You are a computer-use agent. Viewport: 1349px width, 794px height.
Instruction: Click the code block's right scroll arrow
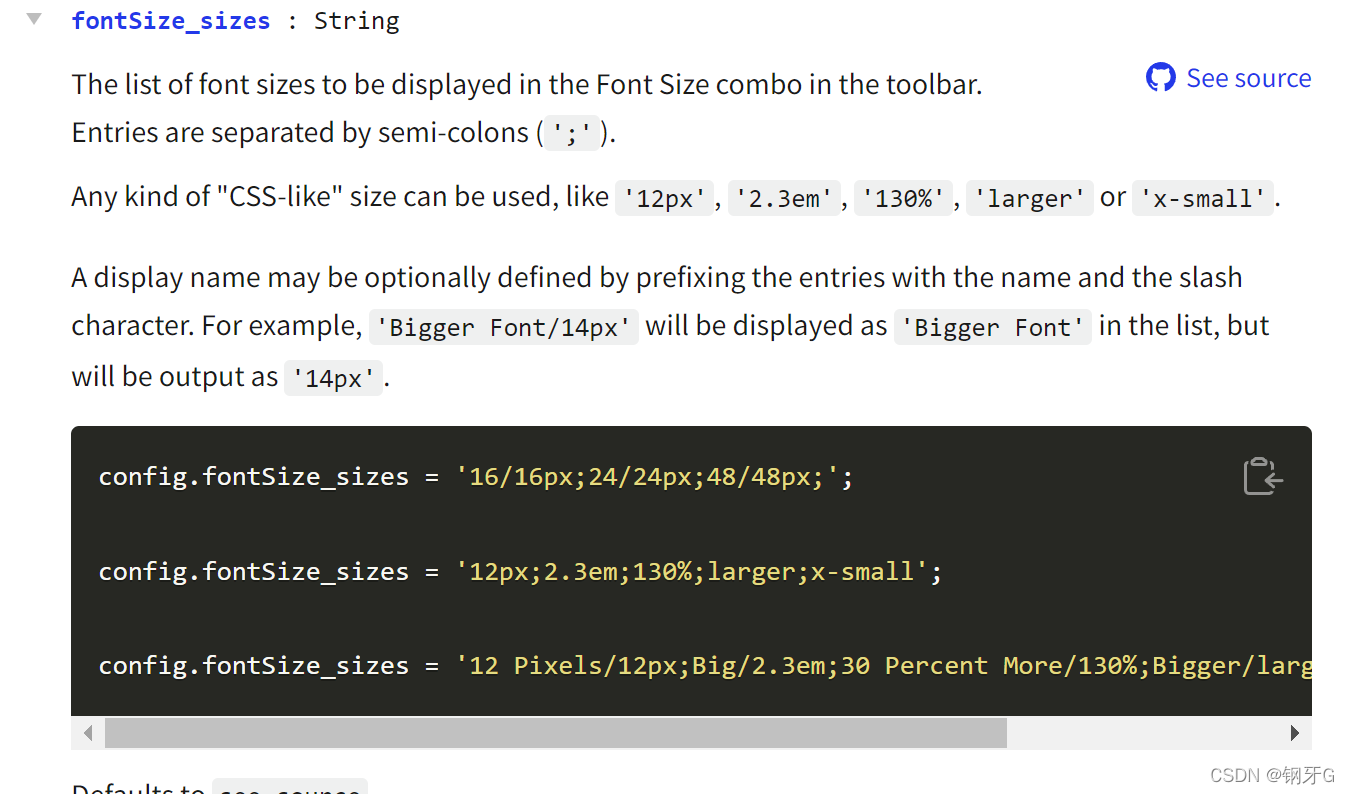pyautogui.click(x=1295, y=732)
